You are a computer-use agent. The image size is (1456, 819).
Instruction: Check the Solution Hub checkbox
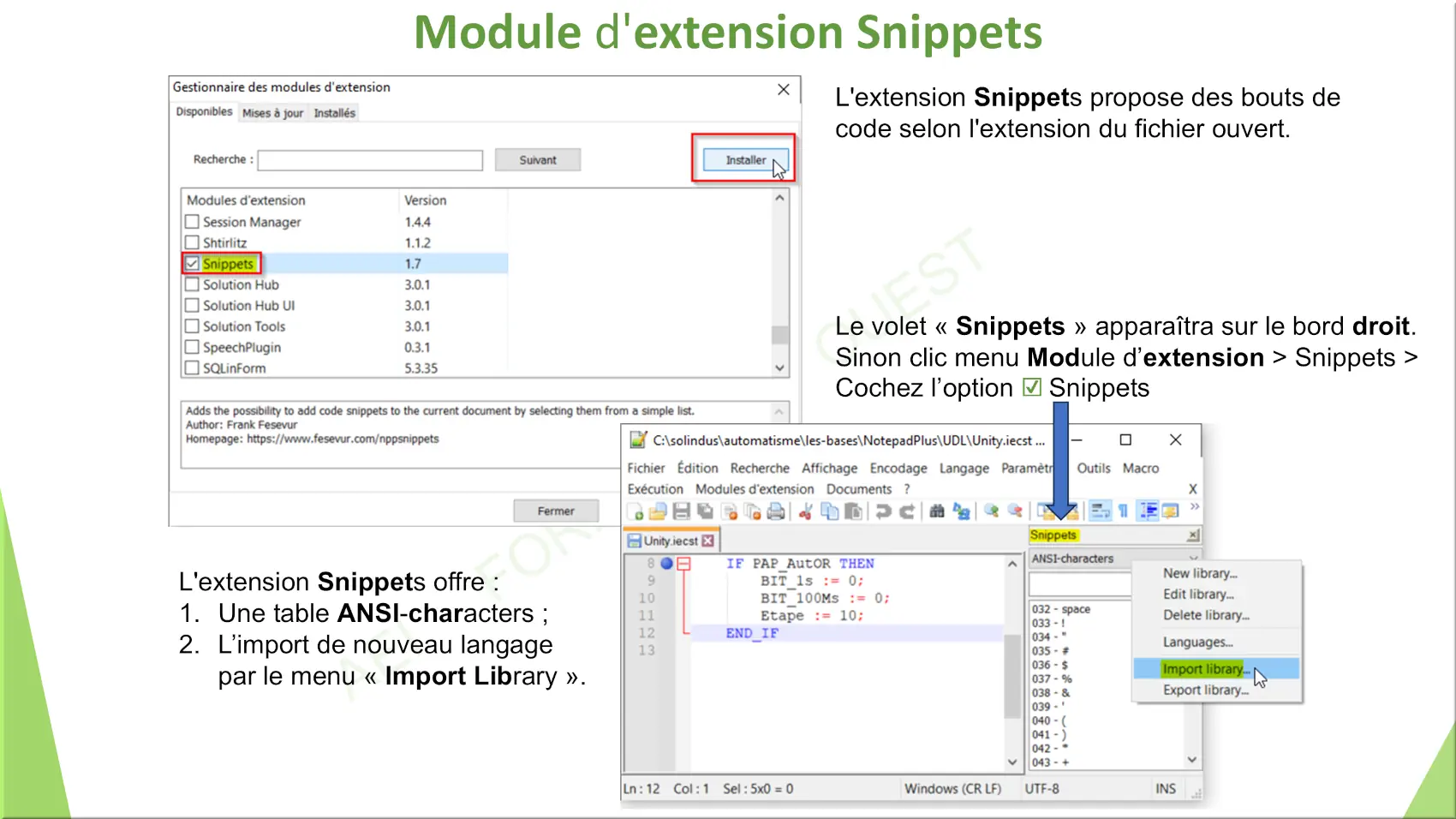tap(192, 284)
